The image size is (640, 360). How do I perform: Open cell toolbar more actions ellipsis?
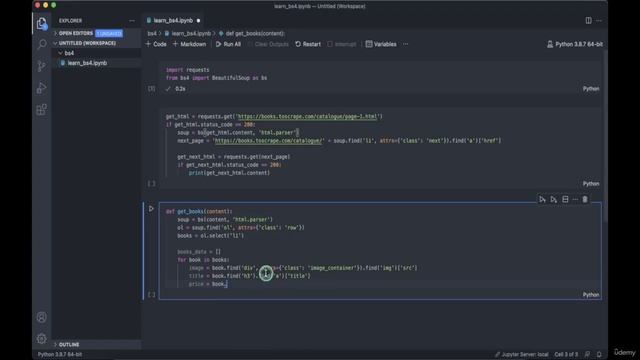575,199
